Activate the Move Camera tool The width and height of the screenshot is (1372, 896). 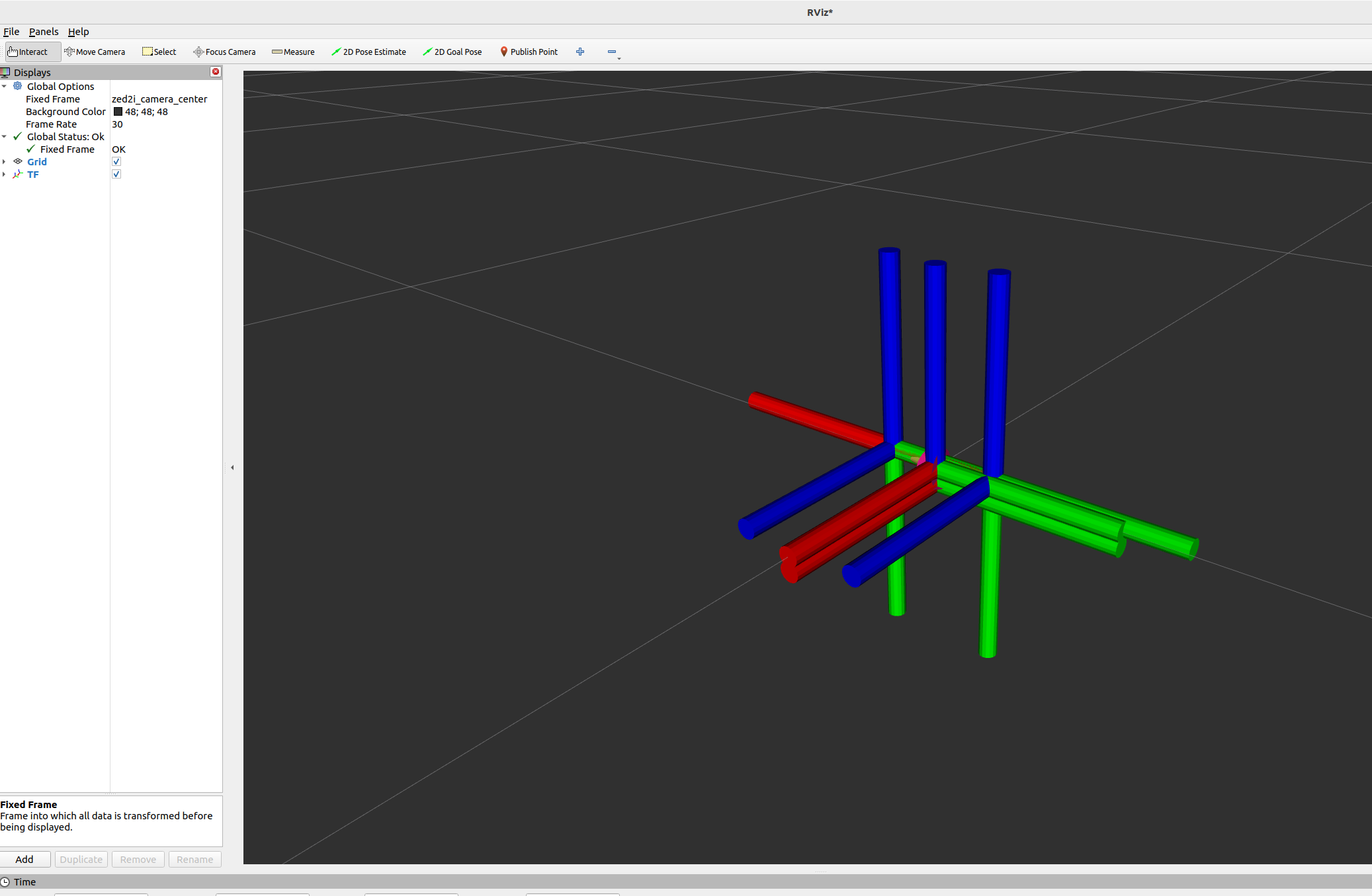coord(95,52)
